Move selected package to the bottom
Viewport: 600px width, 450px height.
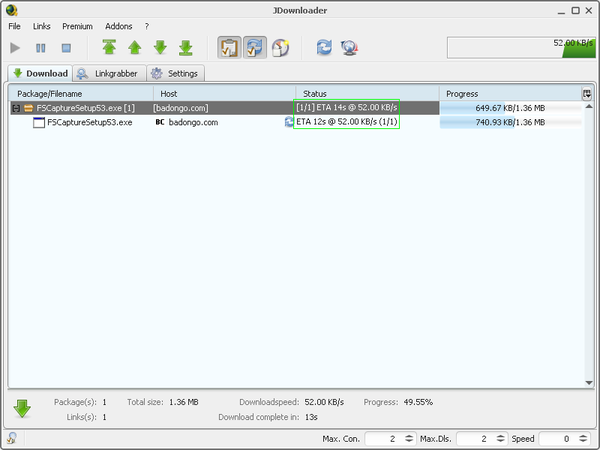click(186, 48)
